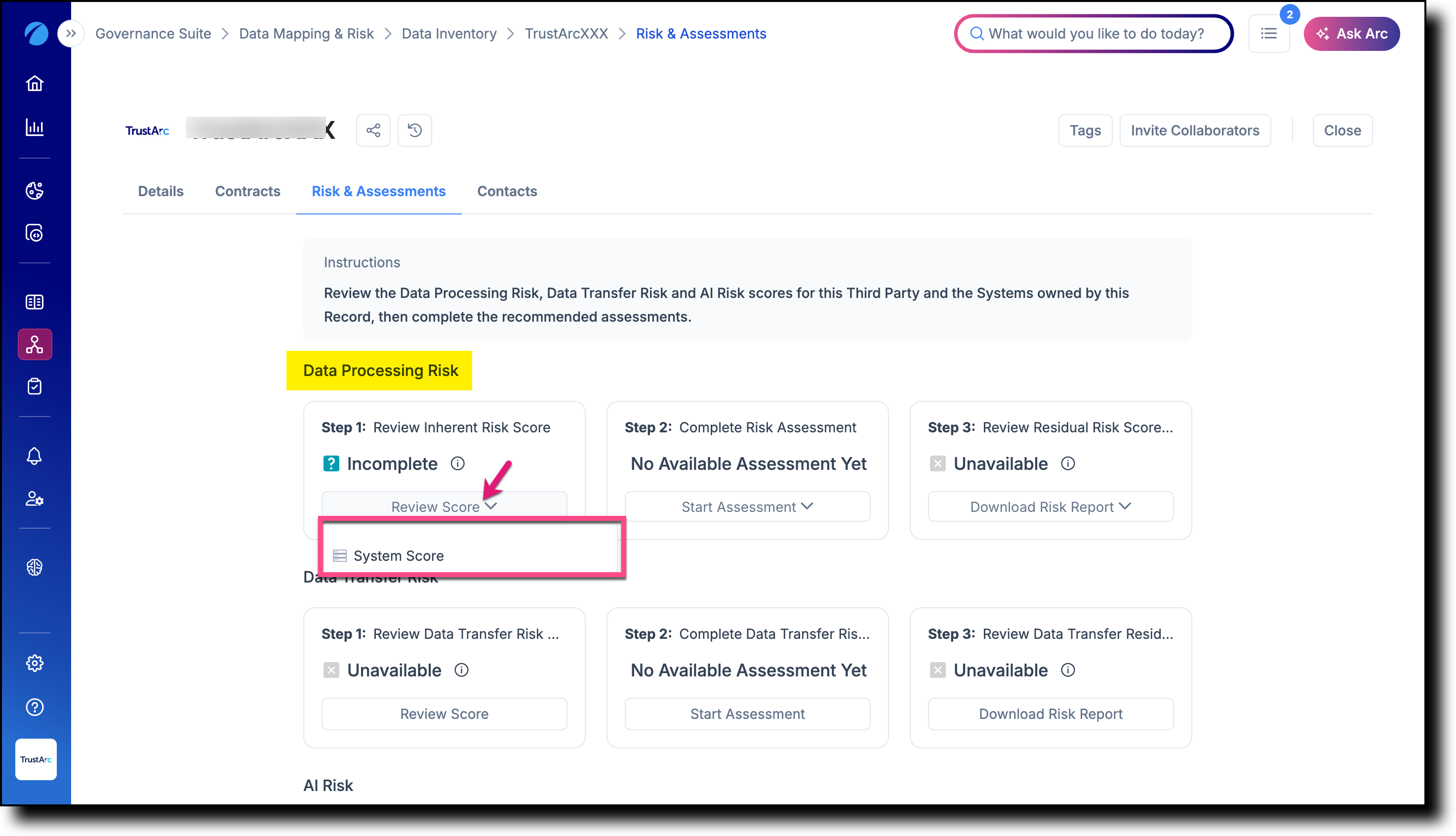The image size is (1456, 836).
Task: Click the Unavailable X icon in Data Transfer Step 1
Action: click(x=331, y=670)
